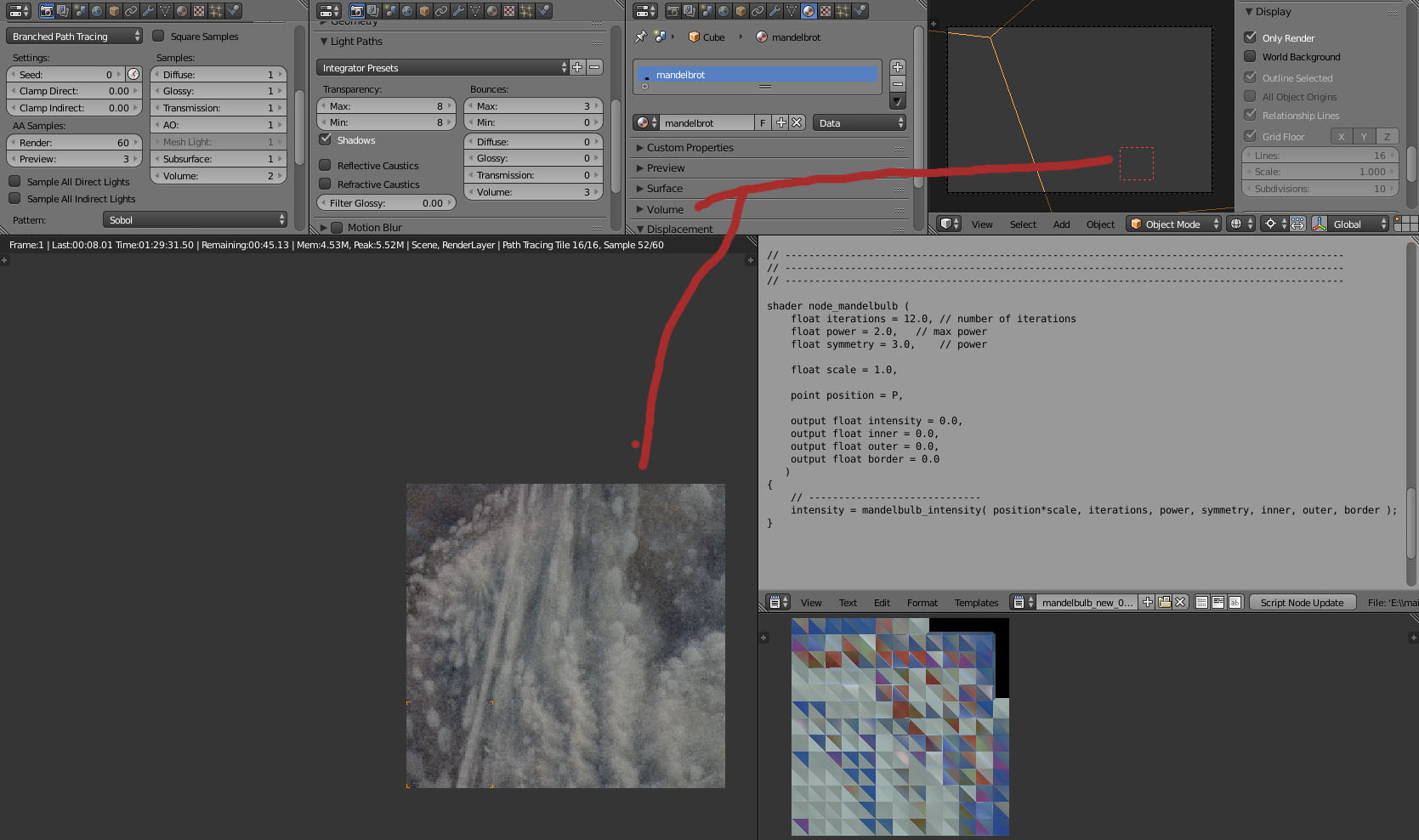Add a new material slot with plus
Image resolution: width=1419 pixels, height=840 pixels.
coord(897,67)
